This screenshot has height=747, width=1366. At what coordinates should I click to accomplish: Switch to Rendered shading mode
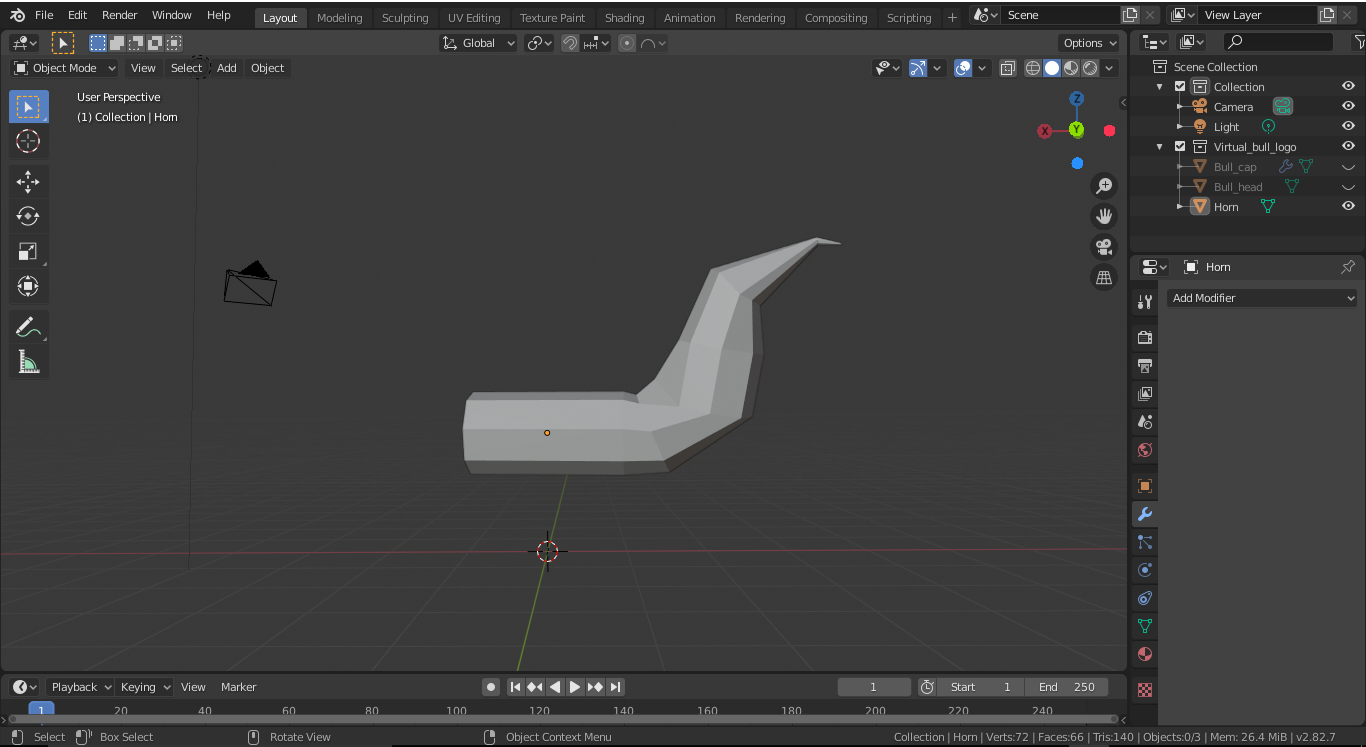pos(1090,68)
